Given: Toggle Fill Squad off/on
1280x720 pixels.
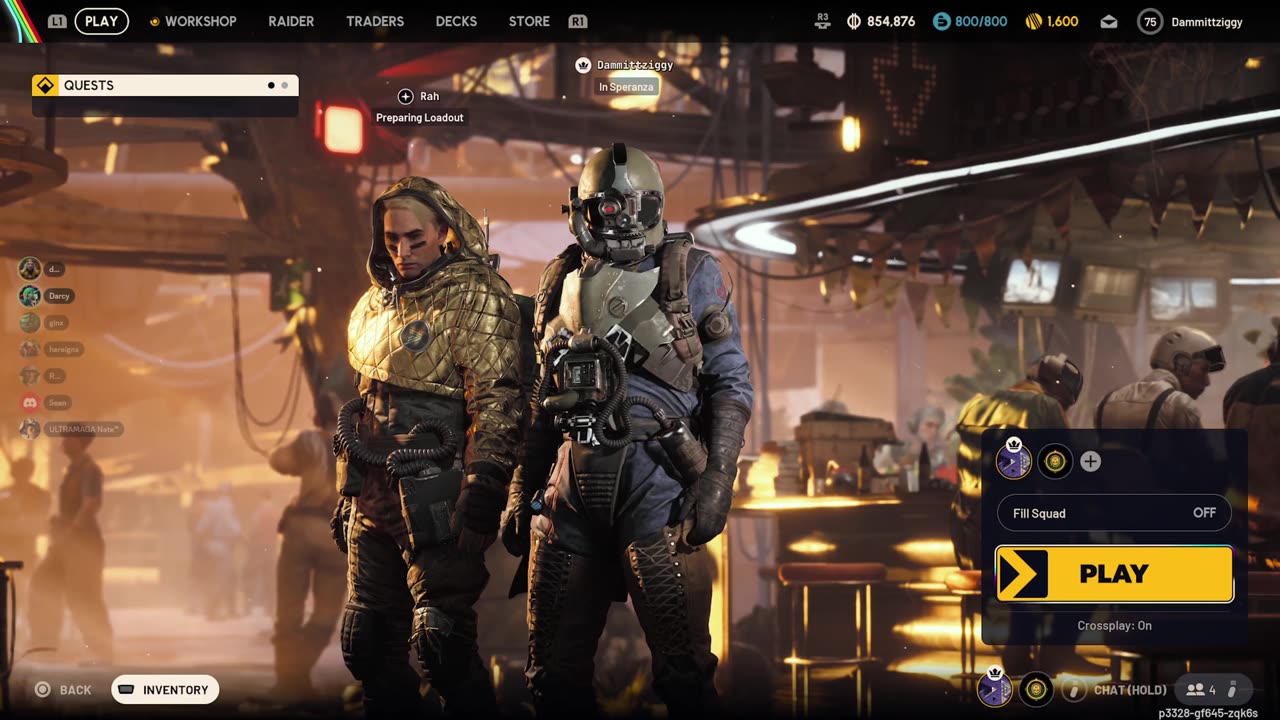Looking at the screenshot, I should (1113, 513).
